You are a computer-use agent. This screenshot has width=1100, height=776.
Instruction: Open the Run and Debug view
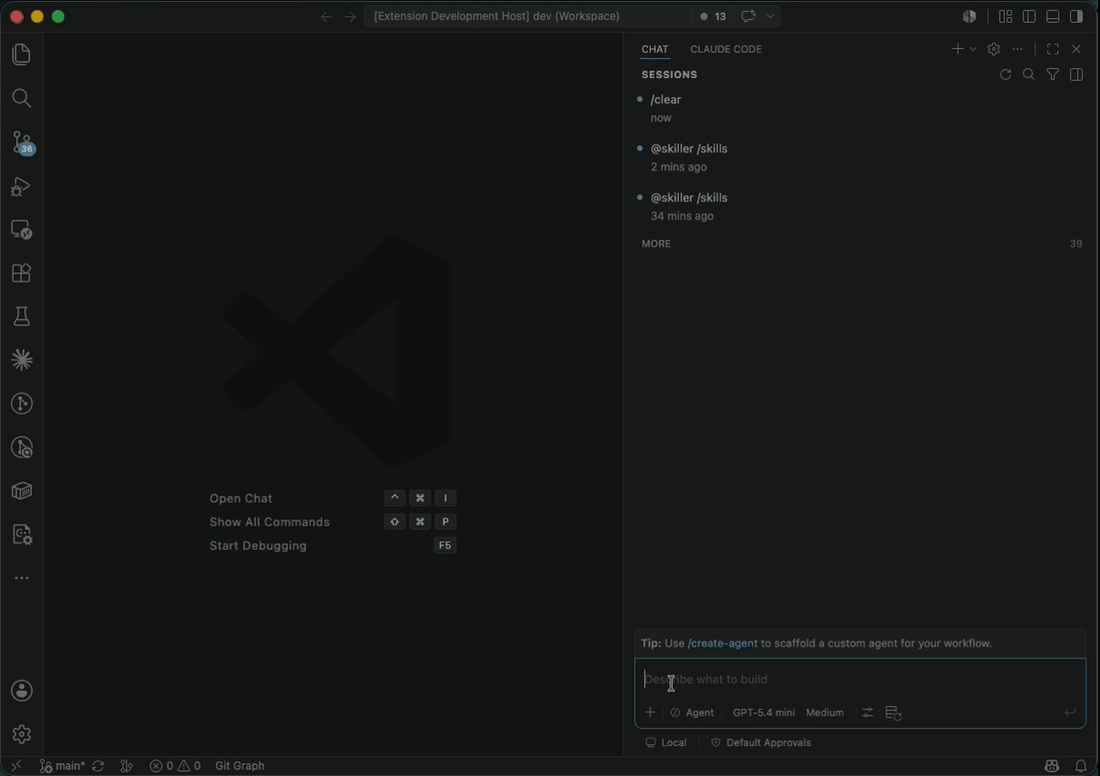pyautogui.click(x=22, y=186)
